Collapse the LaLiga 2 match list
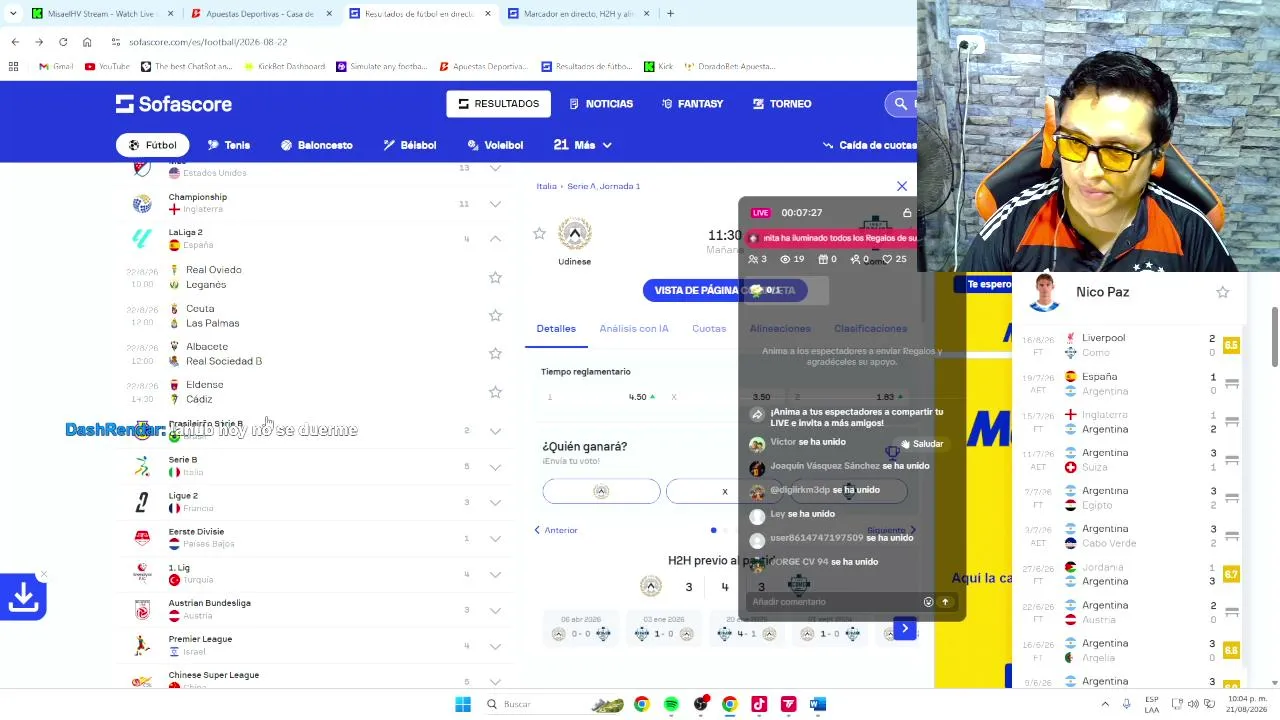This screenshot has width=1280, height=720. pyautogui.click(x=495, y=239)
